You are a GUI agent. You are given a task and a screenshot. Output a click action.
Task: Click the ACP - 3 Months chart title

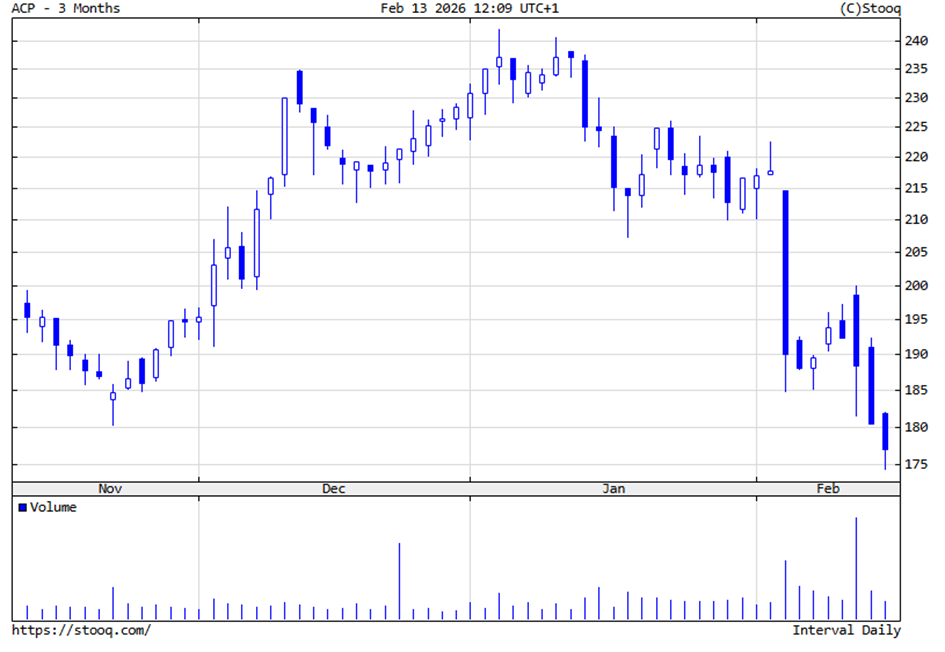[65, 9]
